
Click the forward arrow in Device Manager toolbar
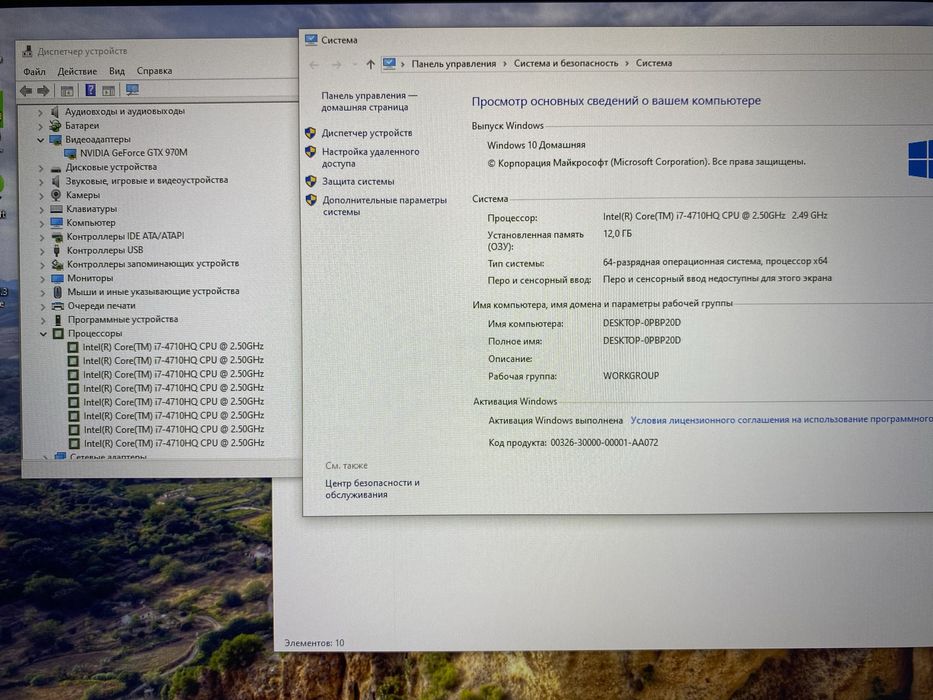pyautogui.click(x=43, y=90)
